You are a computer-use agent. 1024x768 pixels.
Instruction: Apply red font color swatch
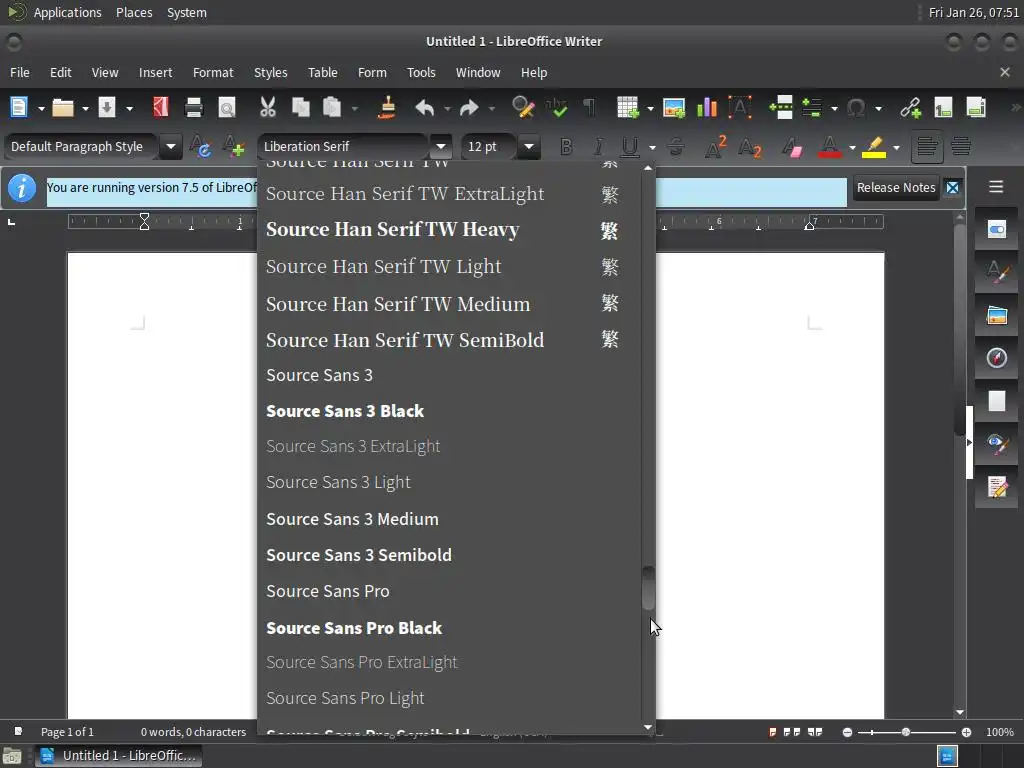829,147
